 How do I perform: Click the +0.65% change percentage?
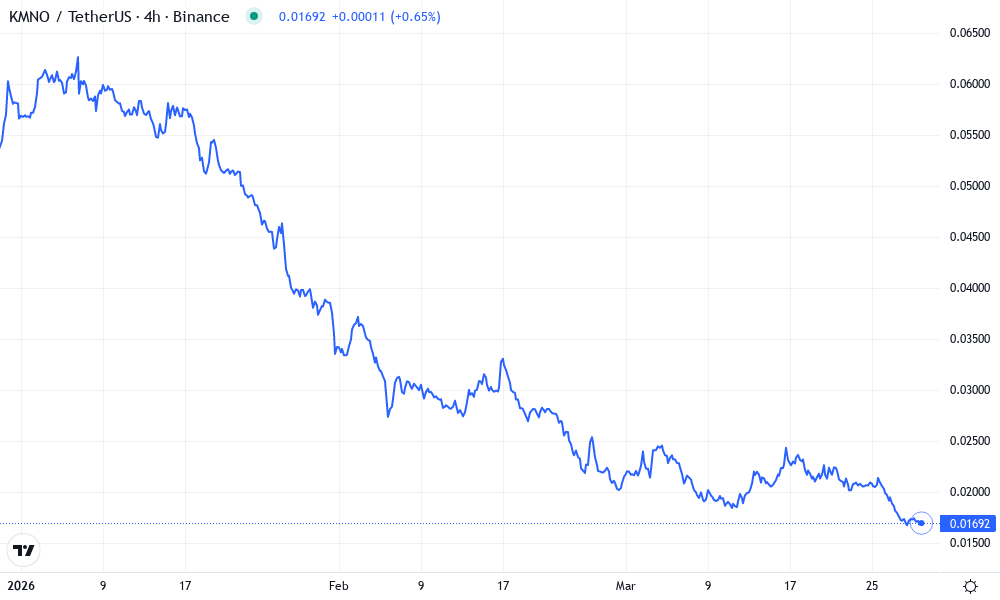click(416, 16)
